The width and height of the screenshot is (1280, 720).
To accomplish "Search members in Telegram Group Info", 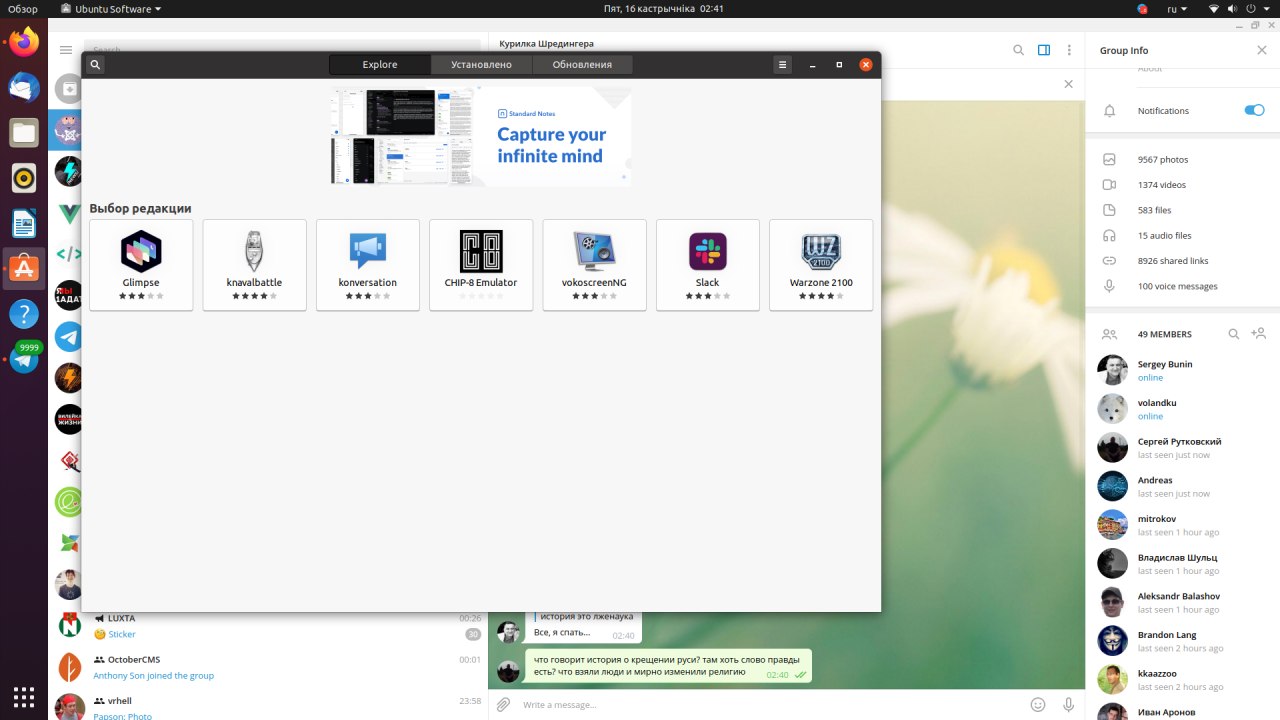I will click(x=1234, y=334).
